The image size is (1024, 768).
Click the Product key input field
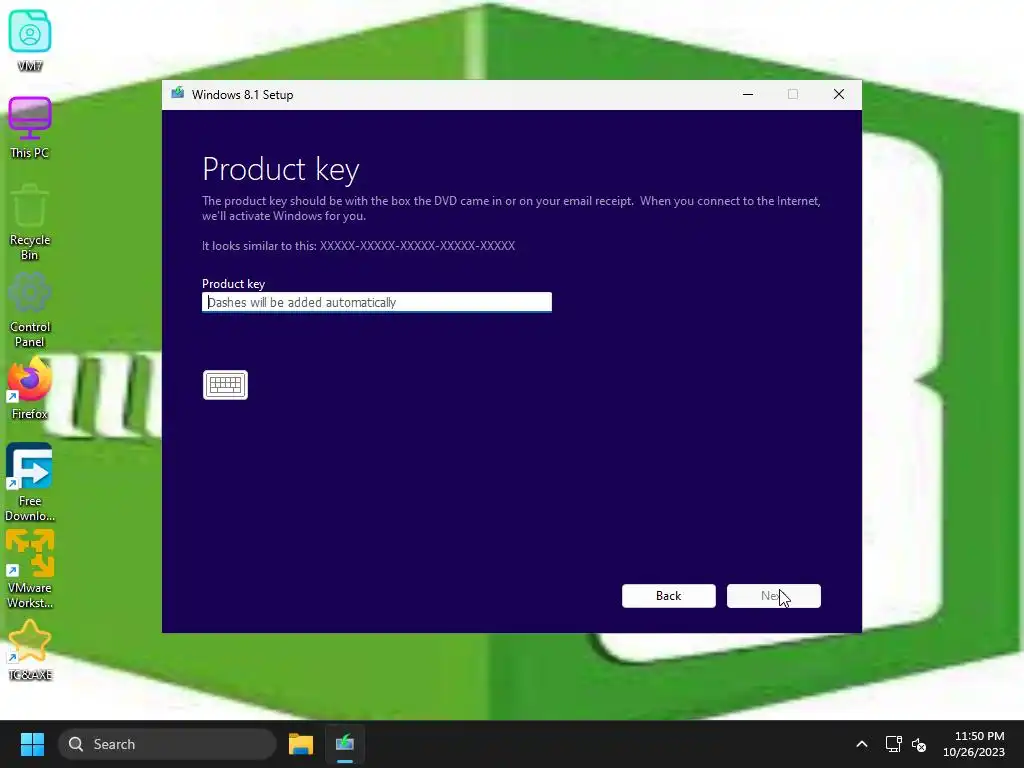[377, 302]
